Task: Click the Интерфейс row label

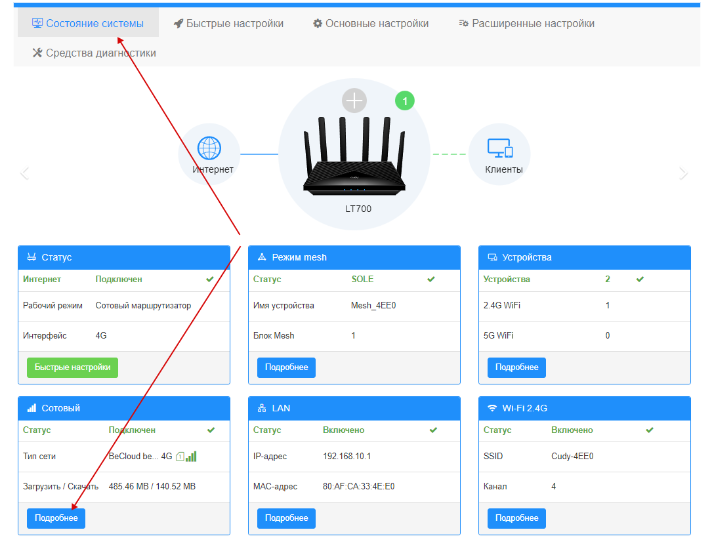Action: (45, 336)
